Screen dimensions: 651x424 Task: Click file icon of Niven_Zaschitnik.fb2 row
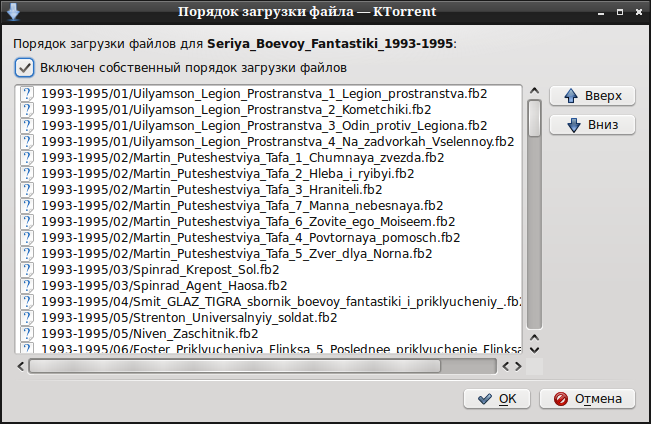[x=27, y=333]
